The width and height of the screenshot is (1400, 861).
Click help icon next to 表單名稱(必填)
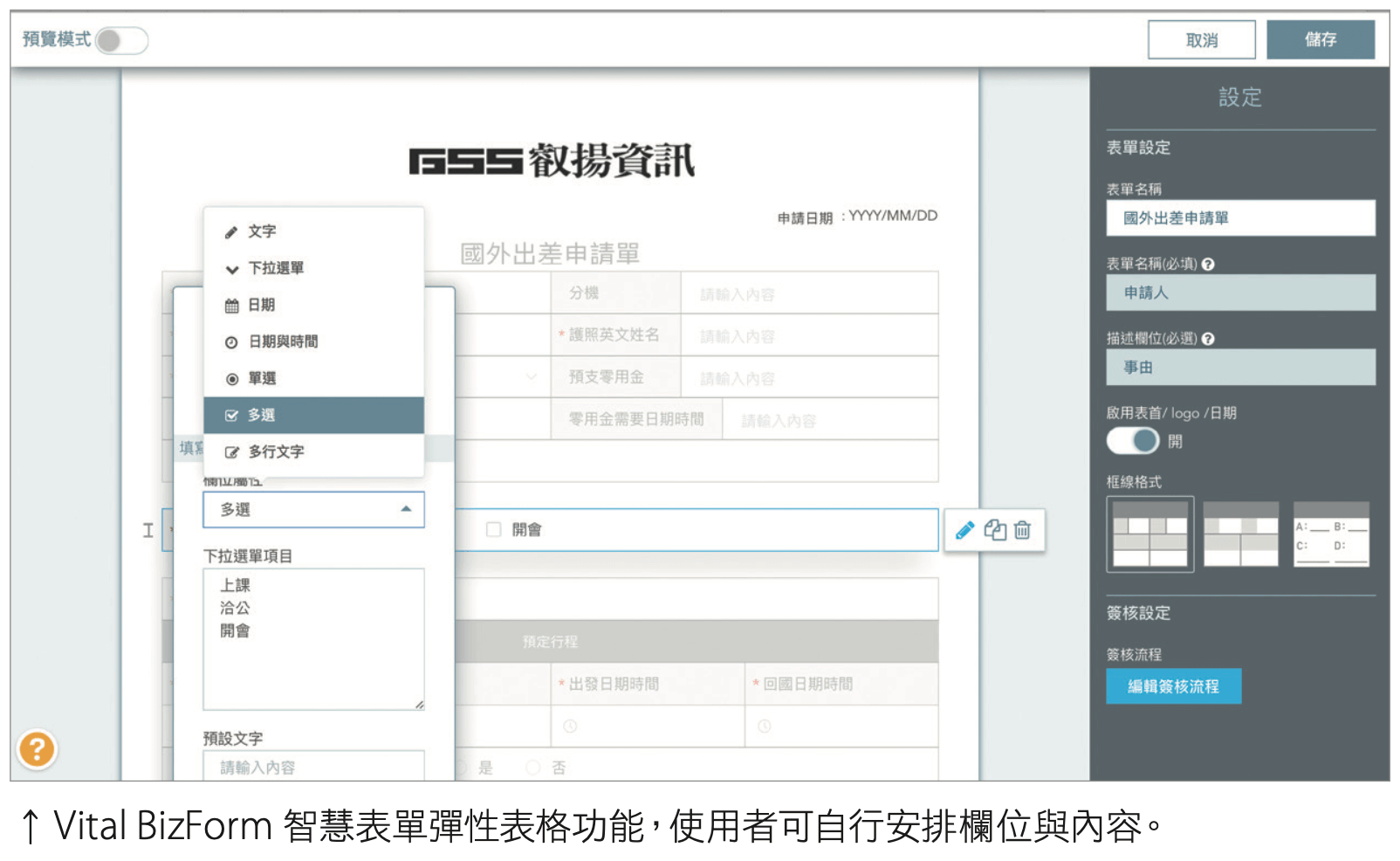coord(1208,265)
